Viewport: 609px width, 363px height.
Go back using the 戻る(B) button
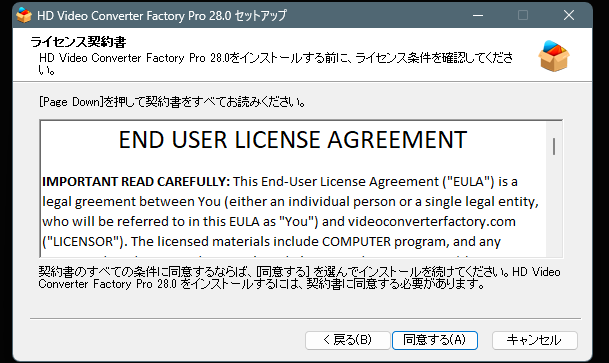[x=348, y=340]
